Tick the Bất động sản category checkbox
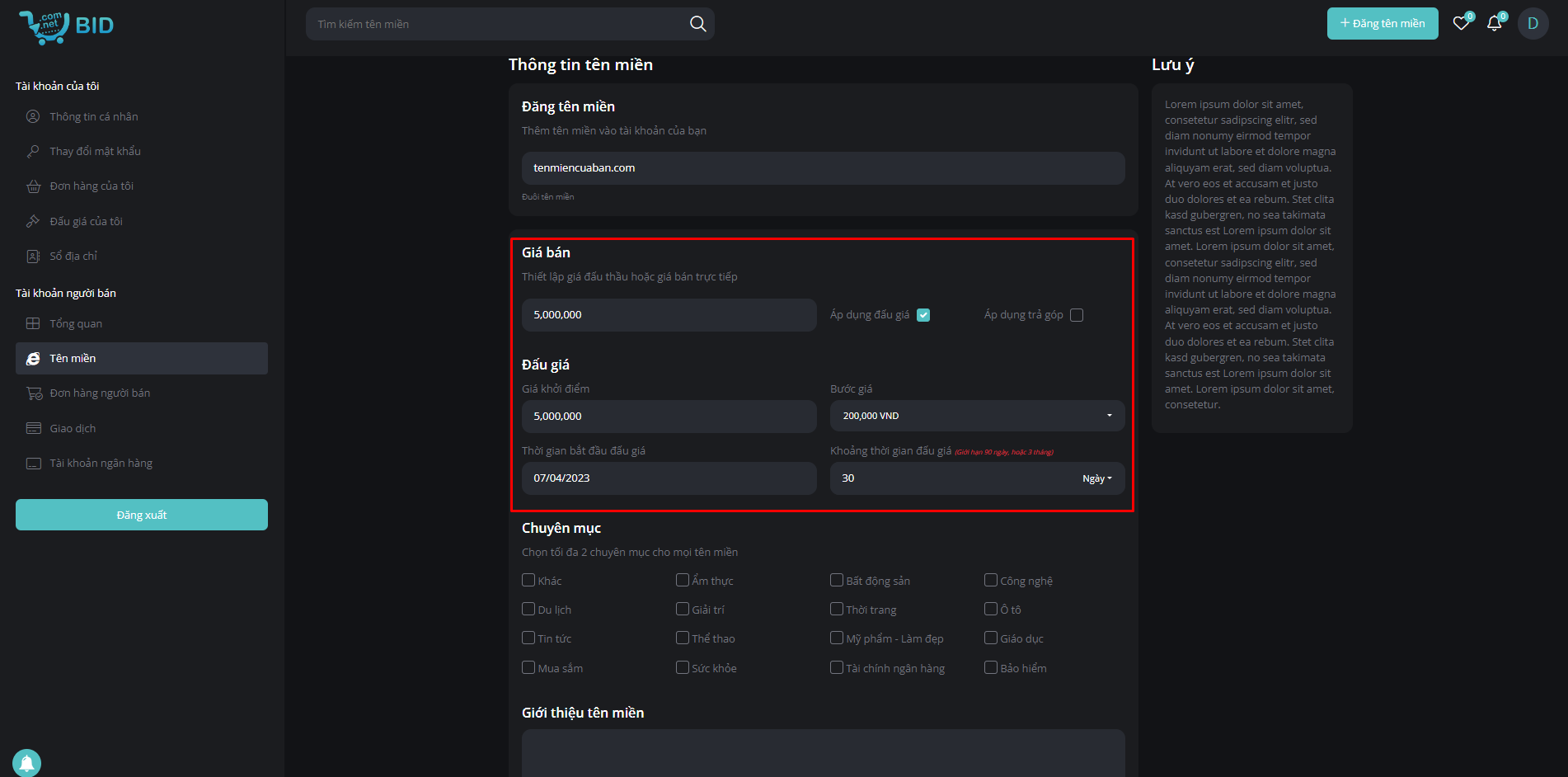Screen dimensions: 1568x777 click(836, 581)
